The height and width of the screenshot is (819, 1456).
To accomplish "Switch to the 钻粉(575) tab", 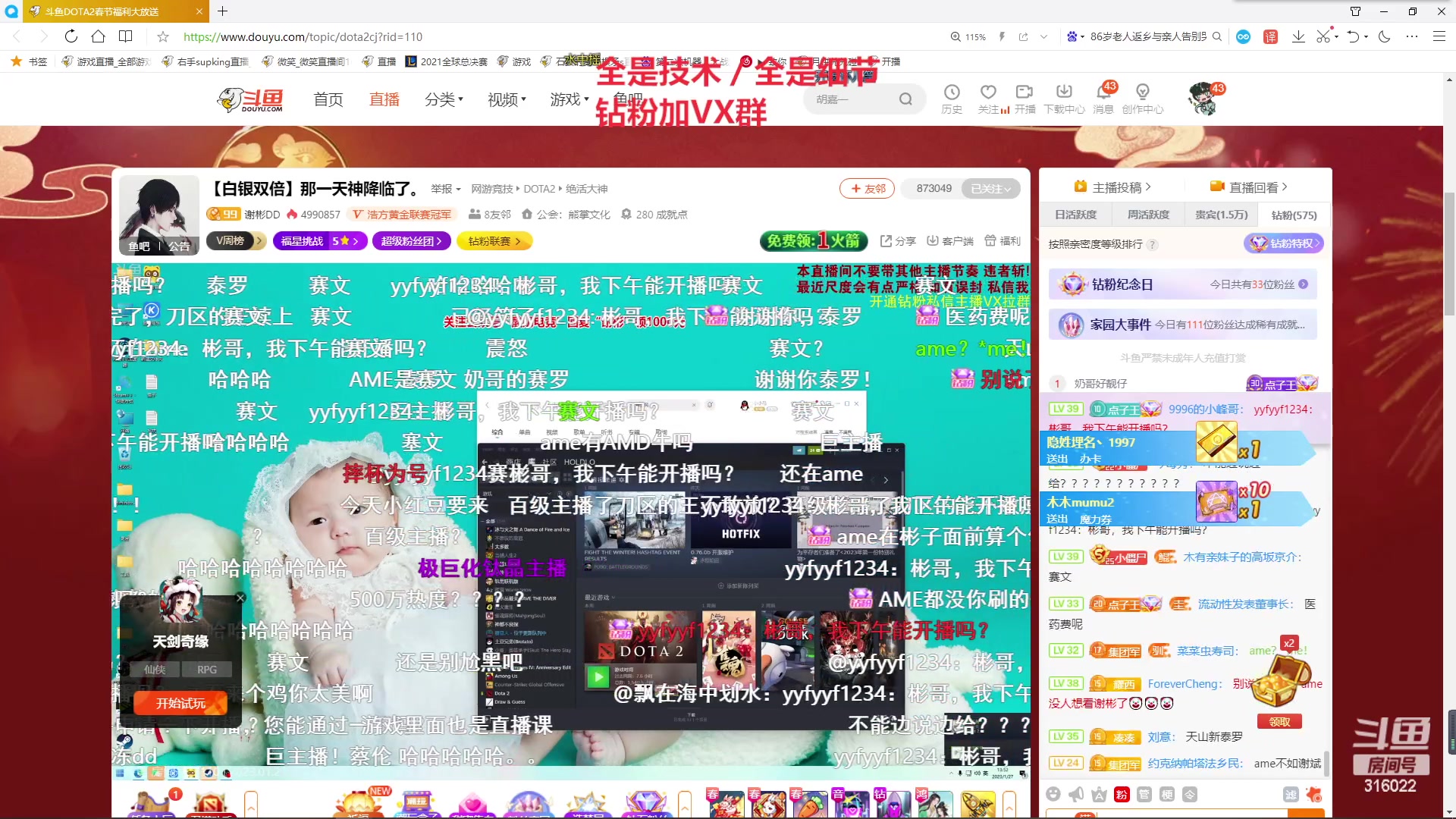I will click(x=1294, y=215).
